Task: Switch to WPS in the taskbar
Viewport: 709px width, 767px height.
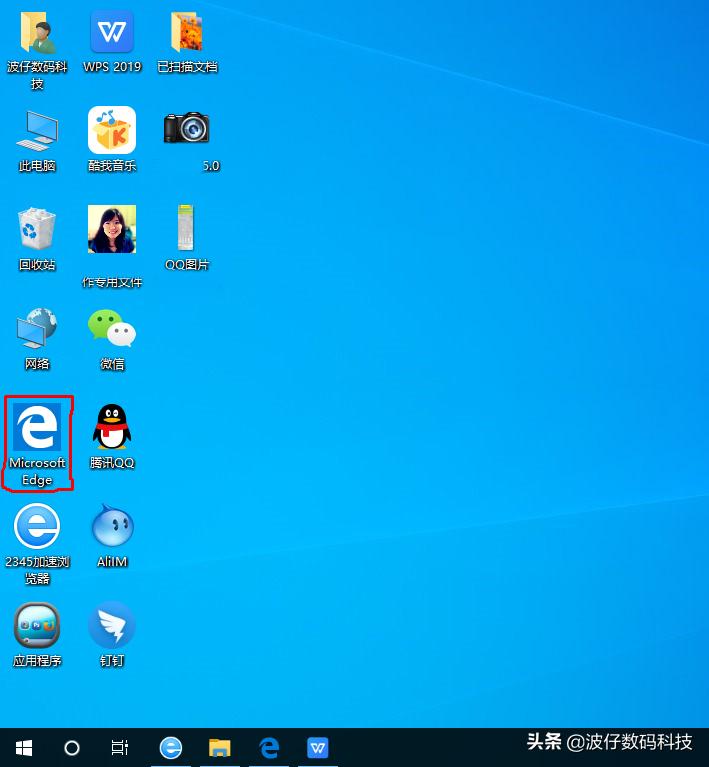Action: 318,747
